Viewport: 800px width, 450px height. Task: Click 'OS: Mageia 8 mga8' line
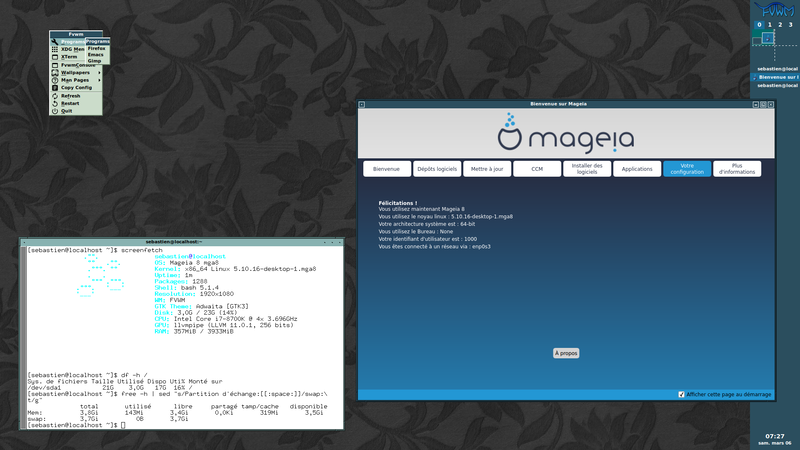(x=187, y=263)
